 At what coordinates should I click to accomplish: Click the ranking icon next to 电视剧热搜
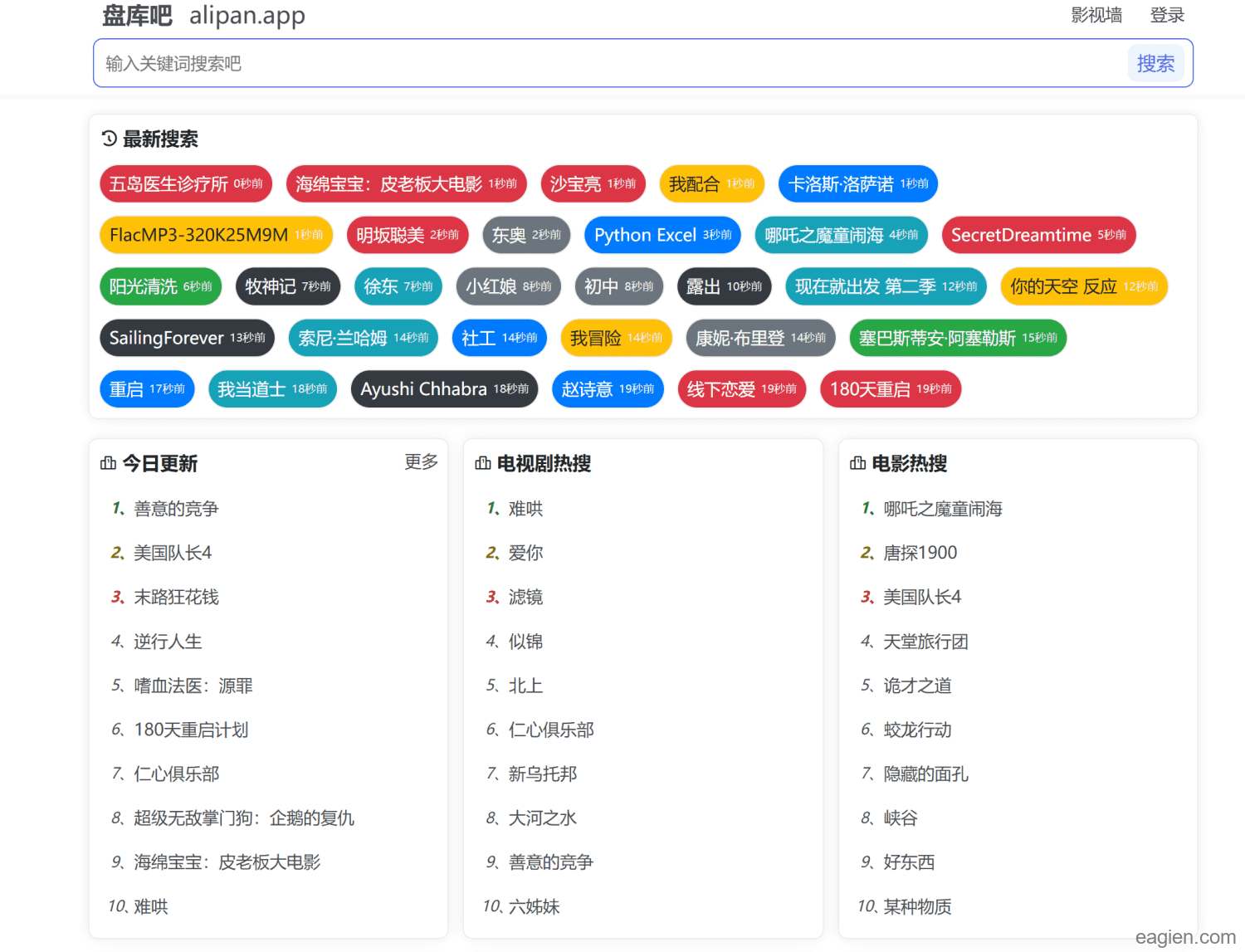pyautogui.click(x=483, y=463)
